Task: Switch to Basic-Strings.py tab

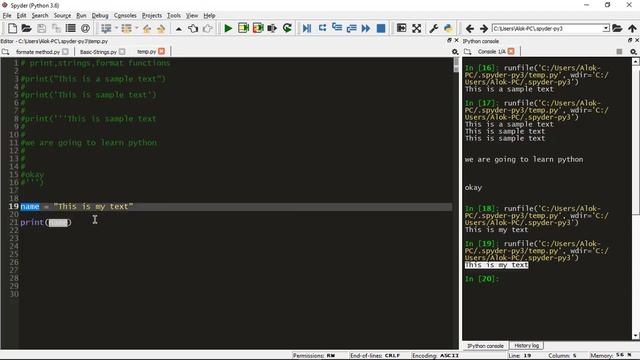Action: 98,52
